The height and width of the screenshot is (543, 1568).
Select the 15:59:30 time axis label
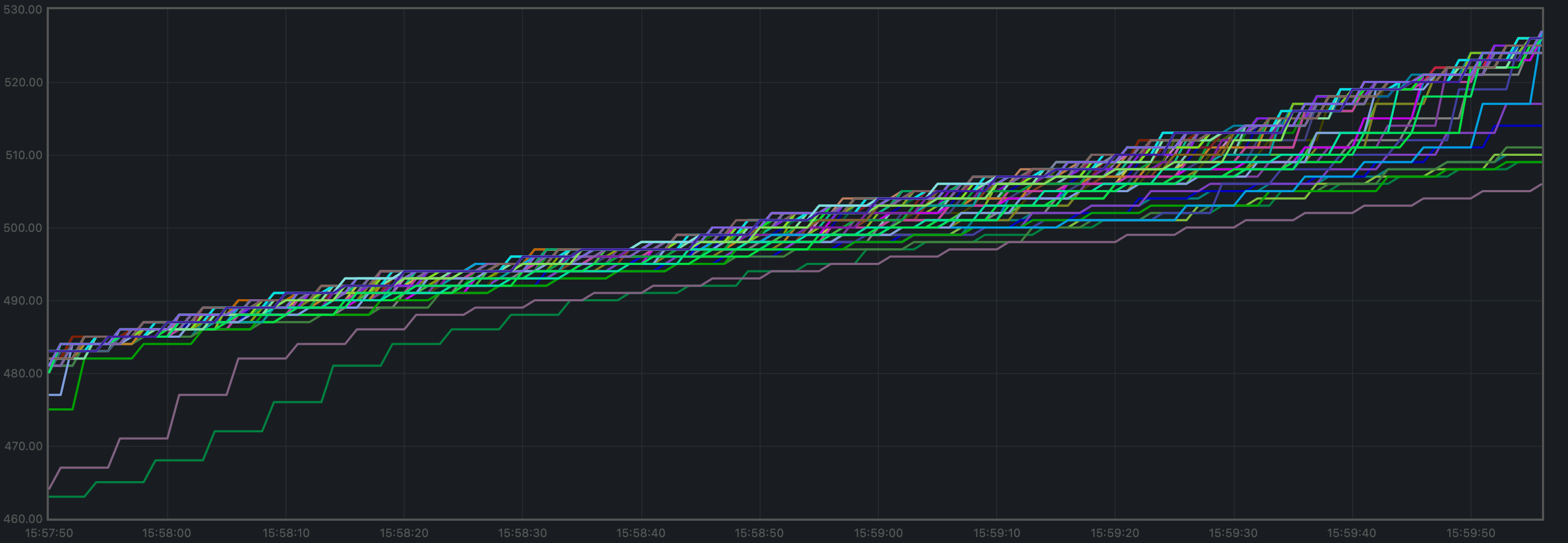pyautogui.click(x=1233, y=533)
